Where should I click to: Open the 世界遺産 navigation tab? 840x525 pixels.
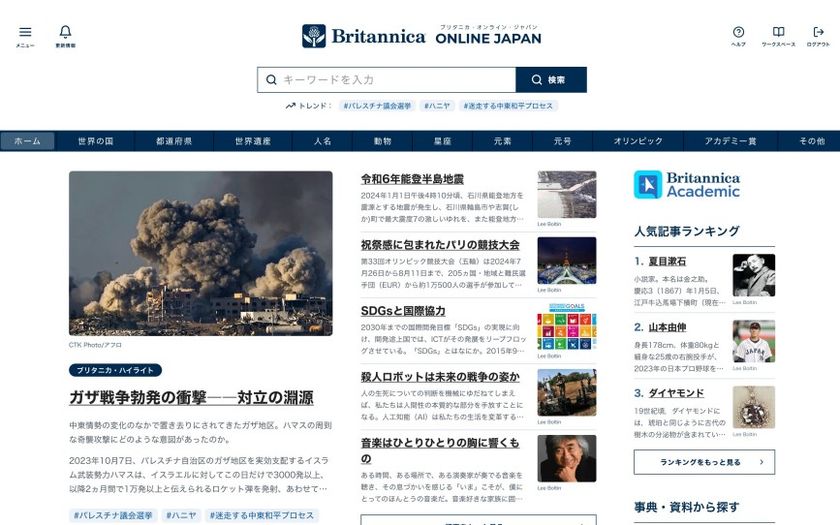click(253, 141)
